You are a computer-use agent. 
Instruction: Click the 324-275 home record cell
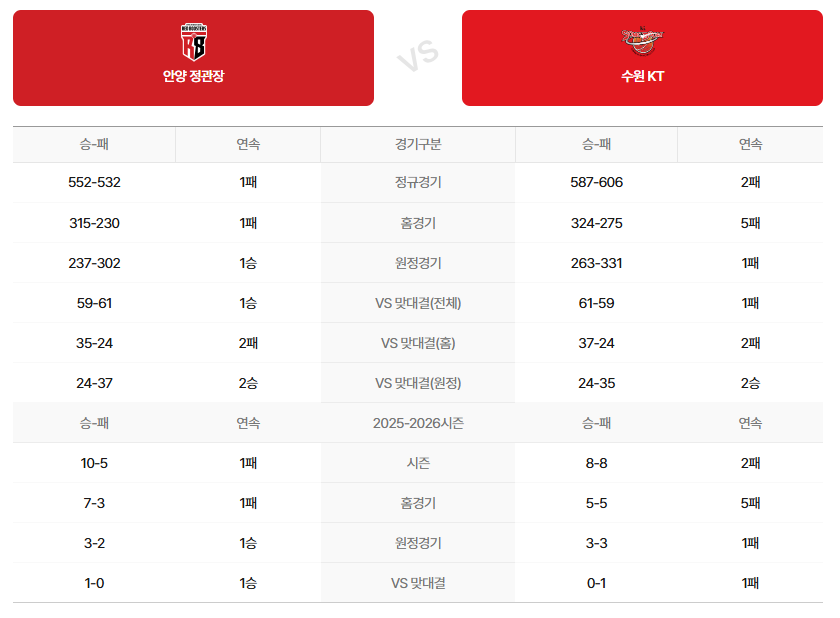tap(596, 223)
